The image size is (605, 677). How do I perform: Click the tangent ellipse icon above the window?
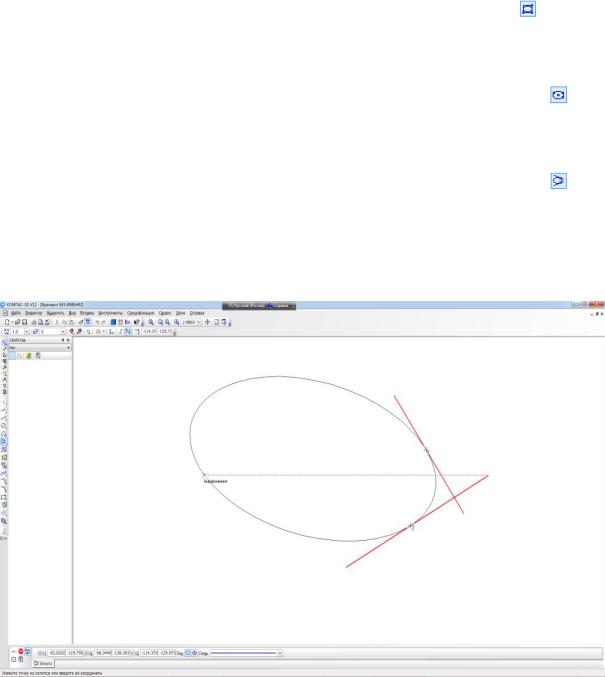point(559,180)
